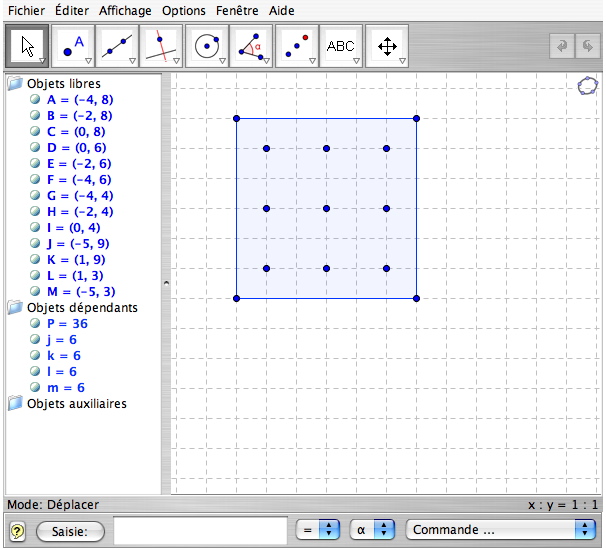Open the Fenêtre menu
This screenshot has width=606, height=550.
(x=237, y=10)
